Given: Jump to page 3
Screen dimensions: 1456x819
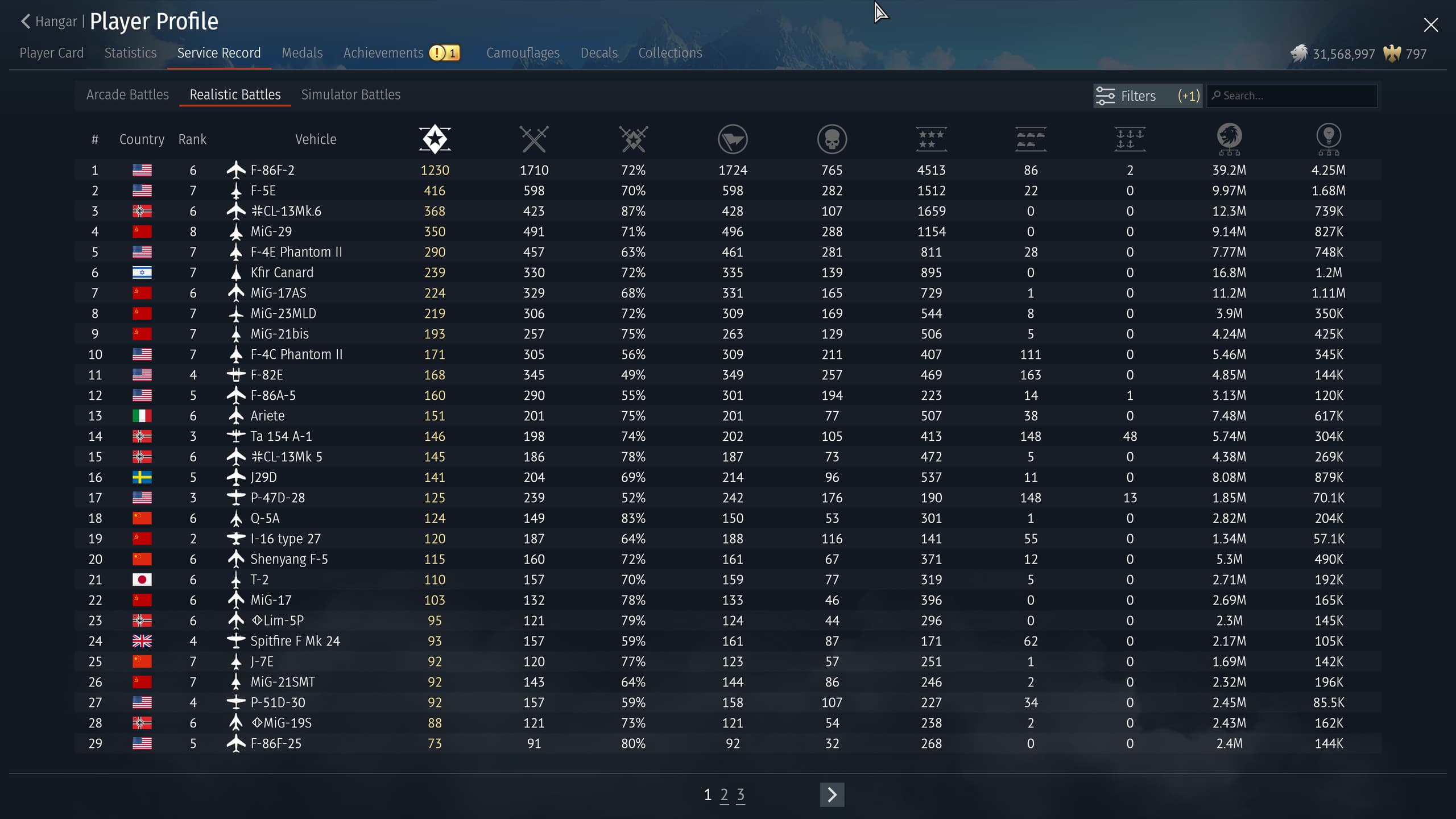Looking at the screenshot, I should [741, 795].
